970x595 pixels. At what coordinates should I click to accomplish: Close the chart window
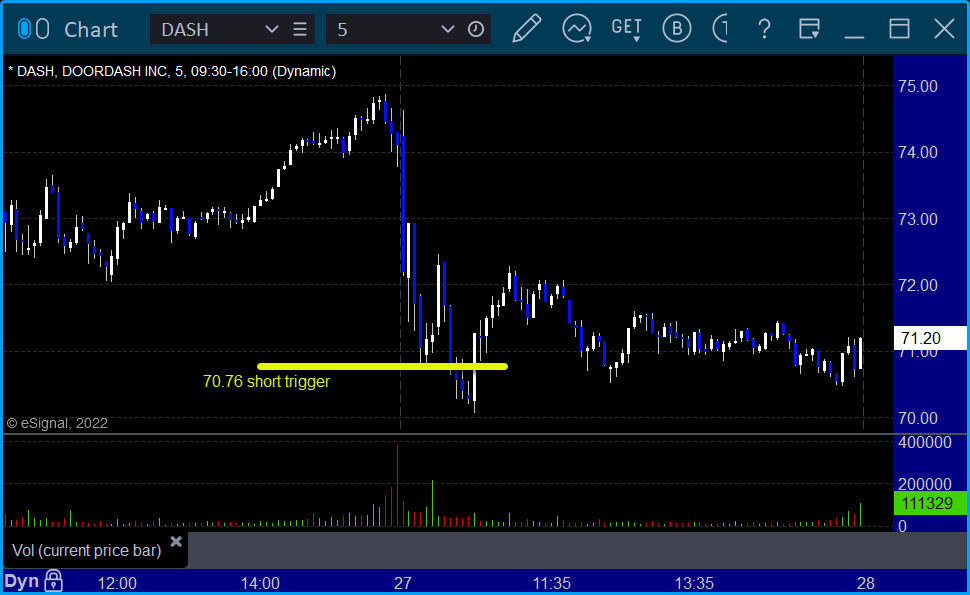coord(945,28)
